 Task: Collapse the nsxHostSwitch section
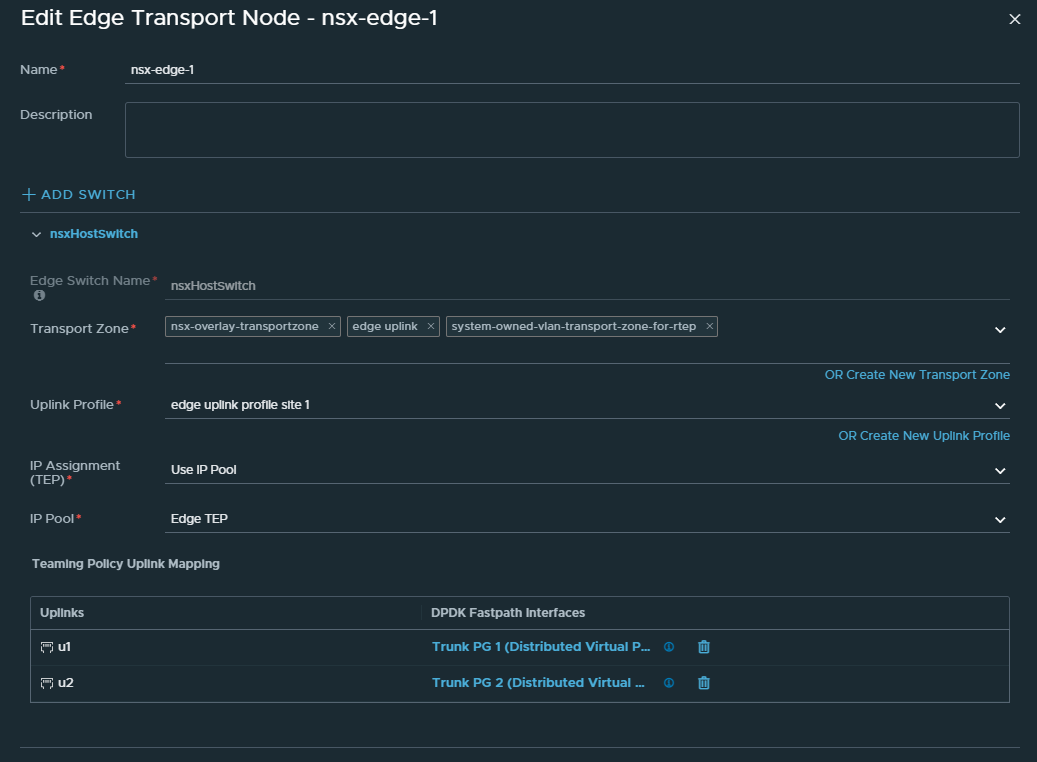point(36,234)
